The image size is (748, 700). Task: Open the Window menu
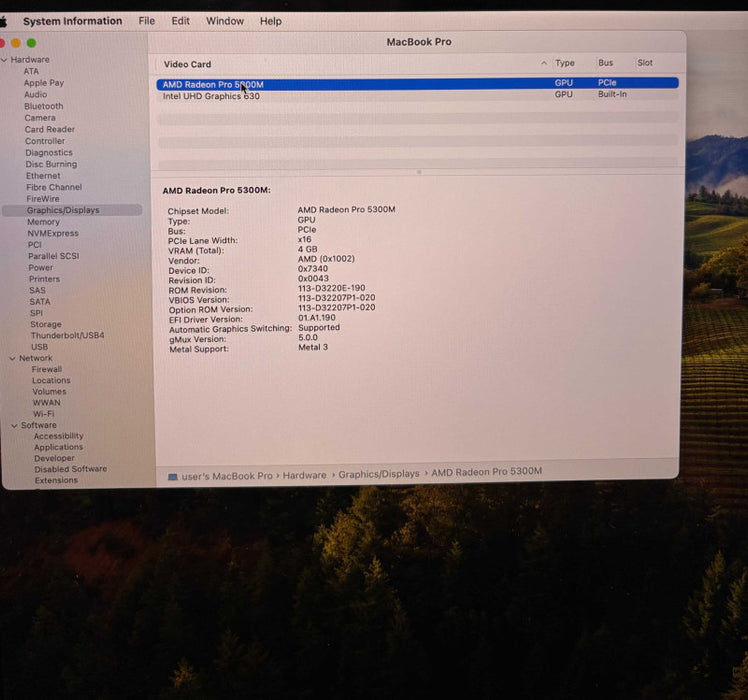coord(225,21)
